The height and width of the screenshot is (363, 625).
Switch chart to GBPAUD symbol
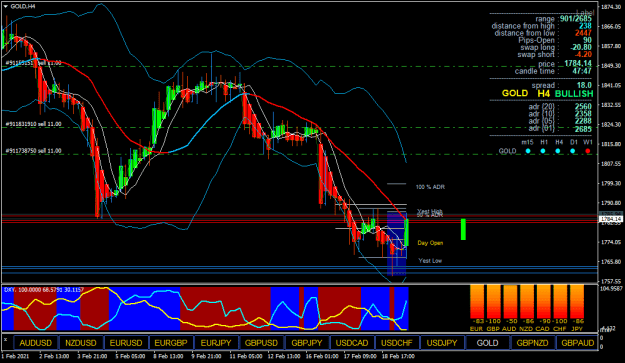pyautogui.click(x=577, y=343)
